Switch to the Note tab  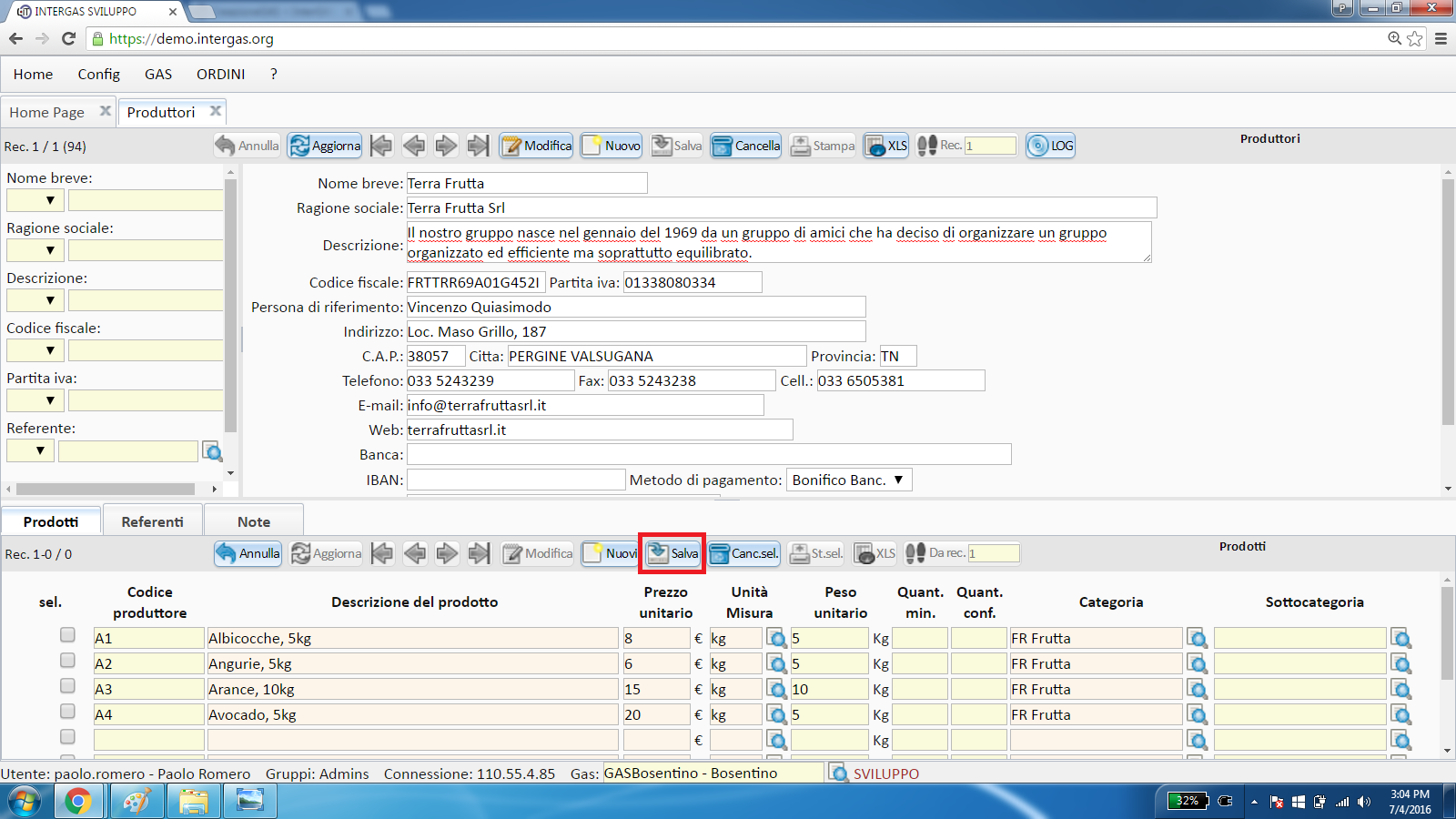coord(254,521)
